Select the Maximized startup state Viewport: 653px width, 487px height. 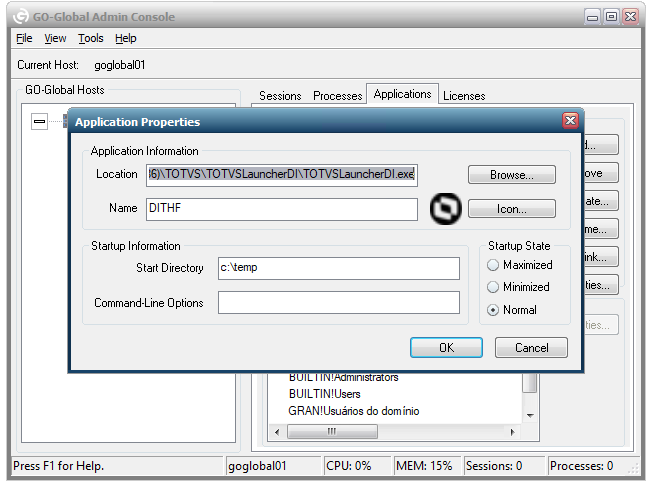point(493,265)
